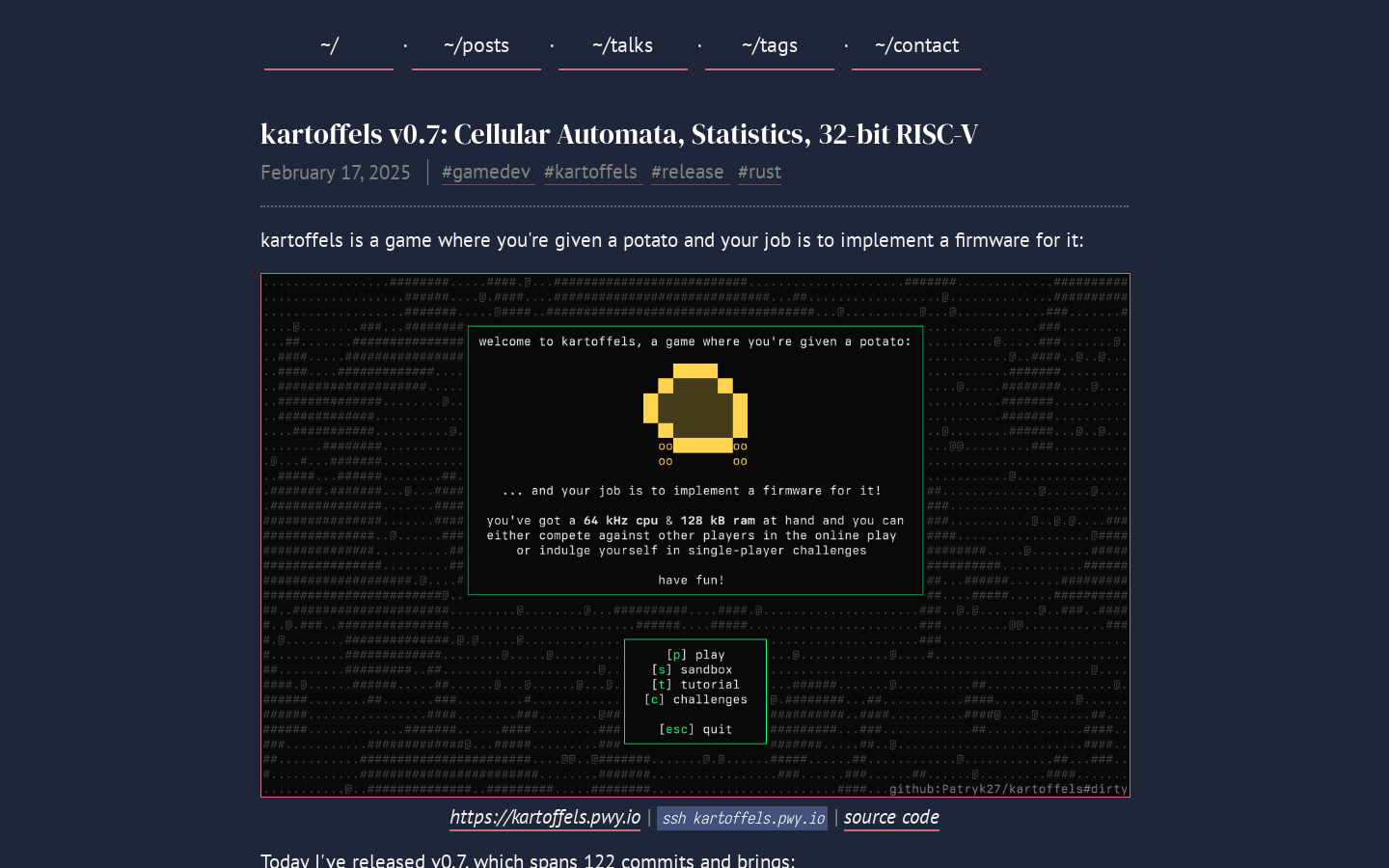Click the 'have fun!' text in screenshot

point(692,580)
